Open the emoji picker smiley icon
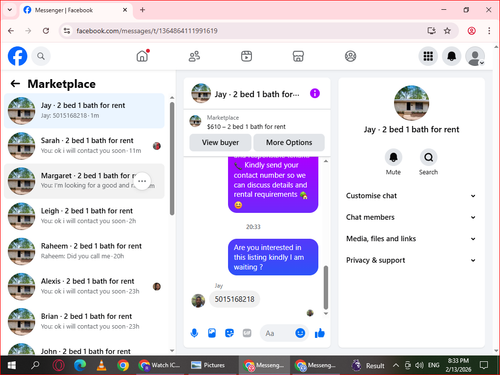 300,333
